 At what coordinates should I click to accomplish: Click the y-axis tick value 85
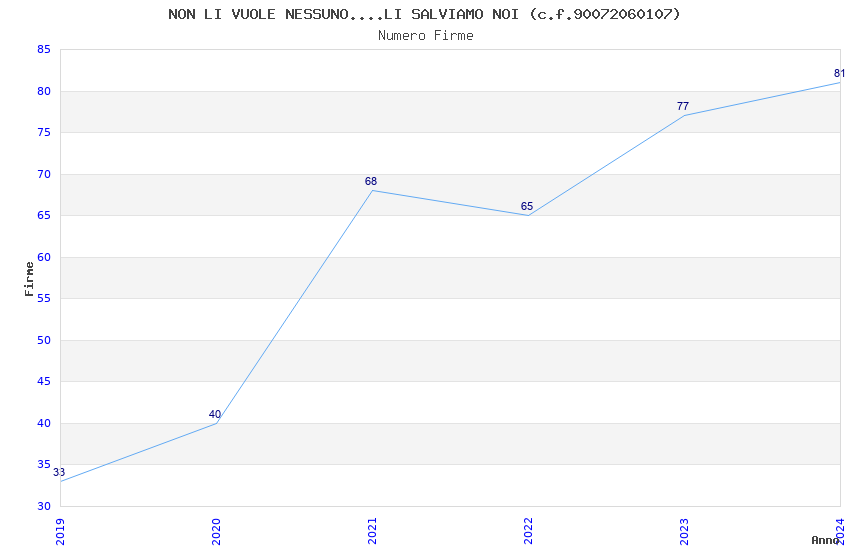pos(44,49)
